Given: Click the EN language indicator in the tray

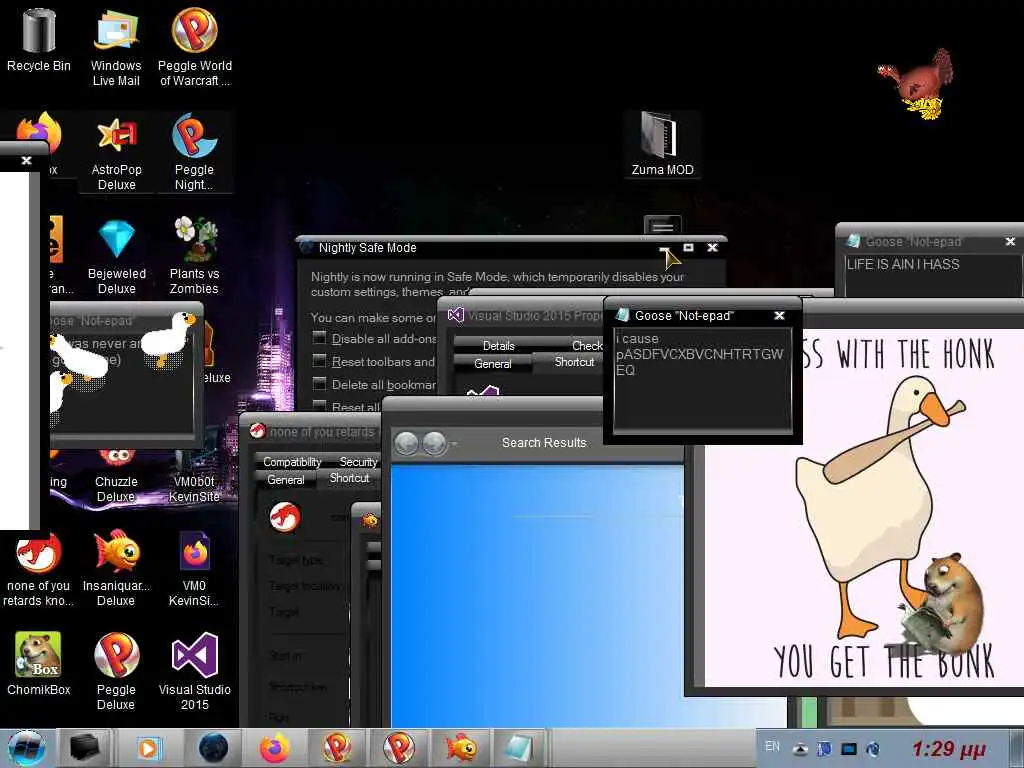Looking at the screenshot, I should tap(772, 746).
